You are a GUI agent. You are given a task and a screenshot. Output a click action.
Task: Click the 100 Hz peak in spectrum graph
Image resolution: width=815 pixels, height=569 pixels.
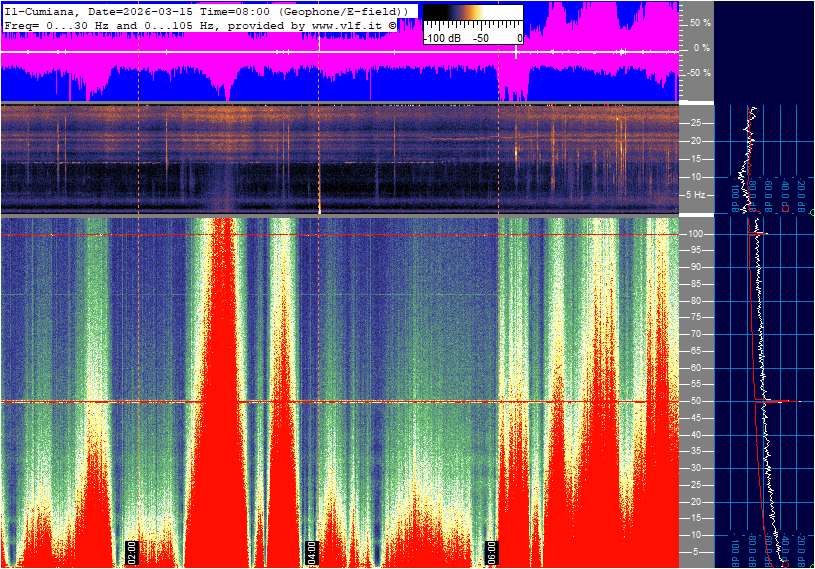coord(759,233)
